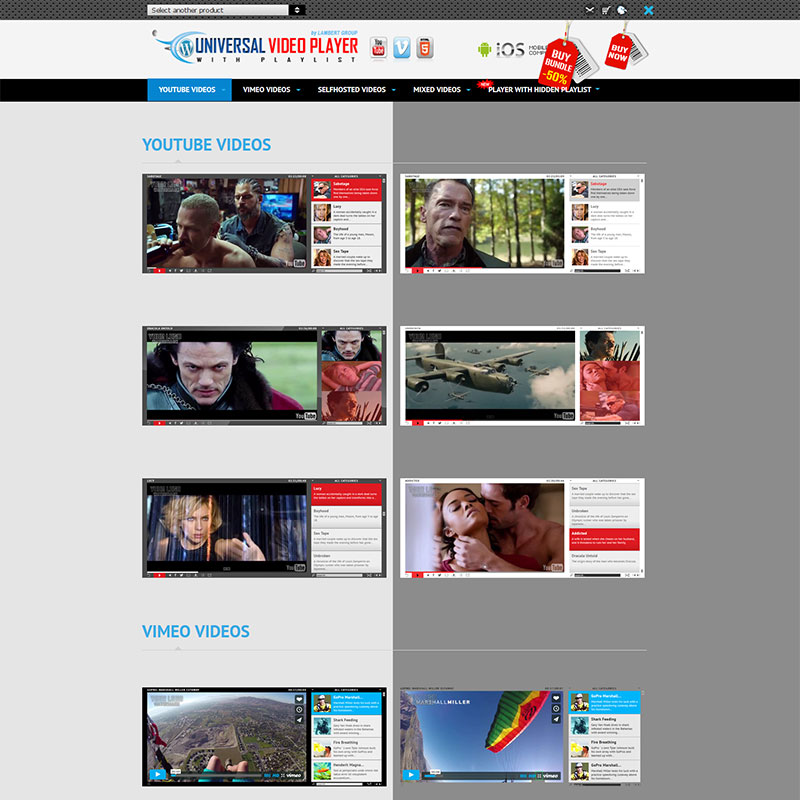The height and width of the screenshot is (800, 800).
Task: Select Boyhood in the white Sabotage playlist
Action: 605,235
